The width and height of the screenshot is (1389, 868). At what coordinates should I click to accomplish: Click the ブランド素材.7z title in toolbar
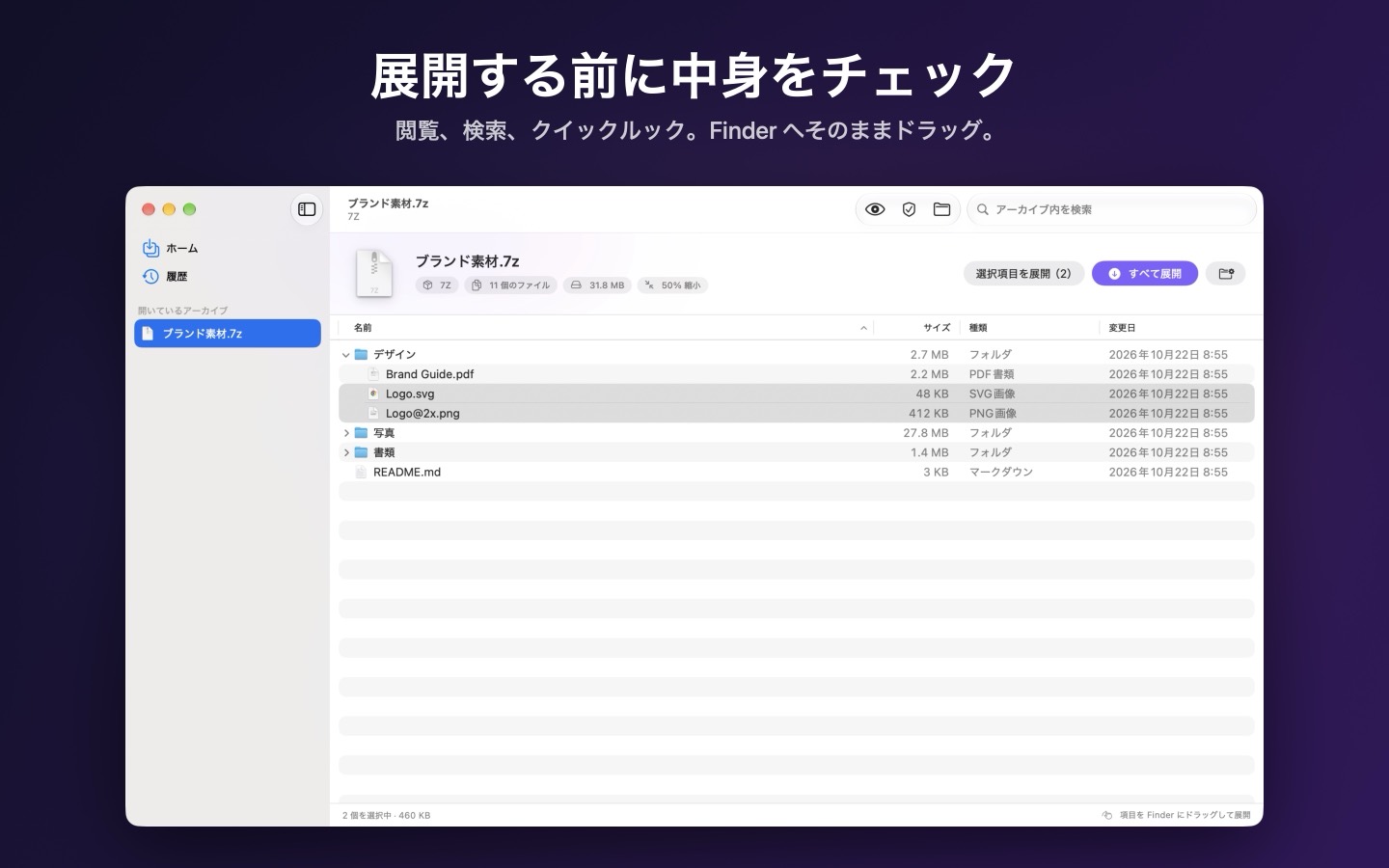pos(388,203)
